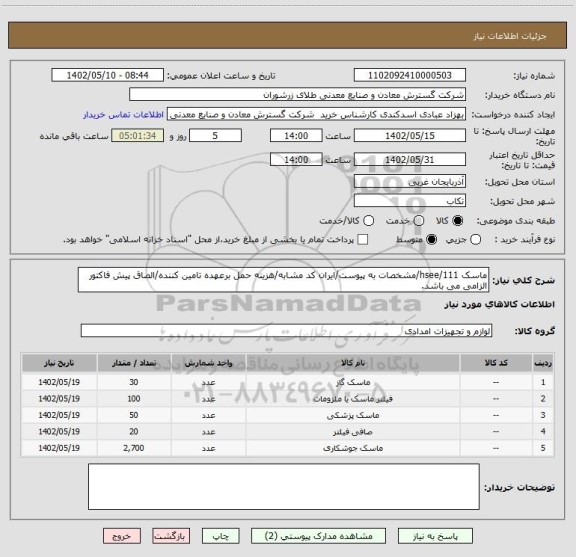The width and height of the screenshot is (576, 557).
Task: Click the تاریخ نیاز column header
Action: [x=59, y=363]
